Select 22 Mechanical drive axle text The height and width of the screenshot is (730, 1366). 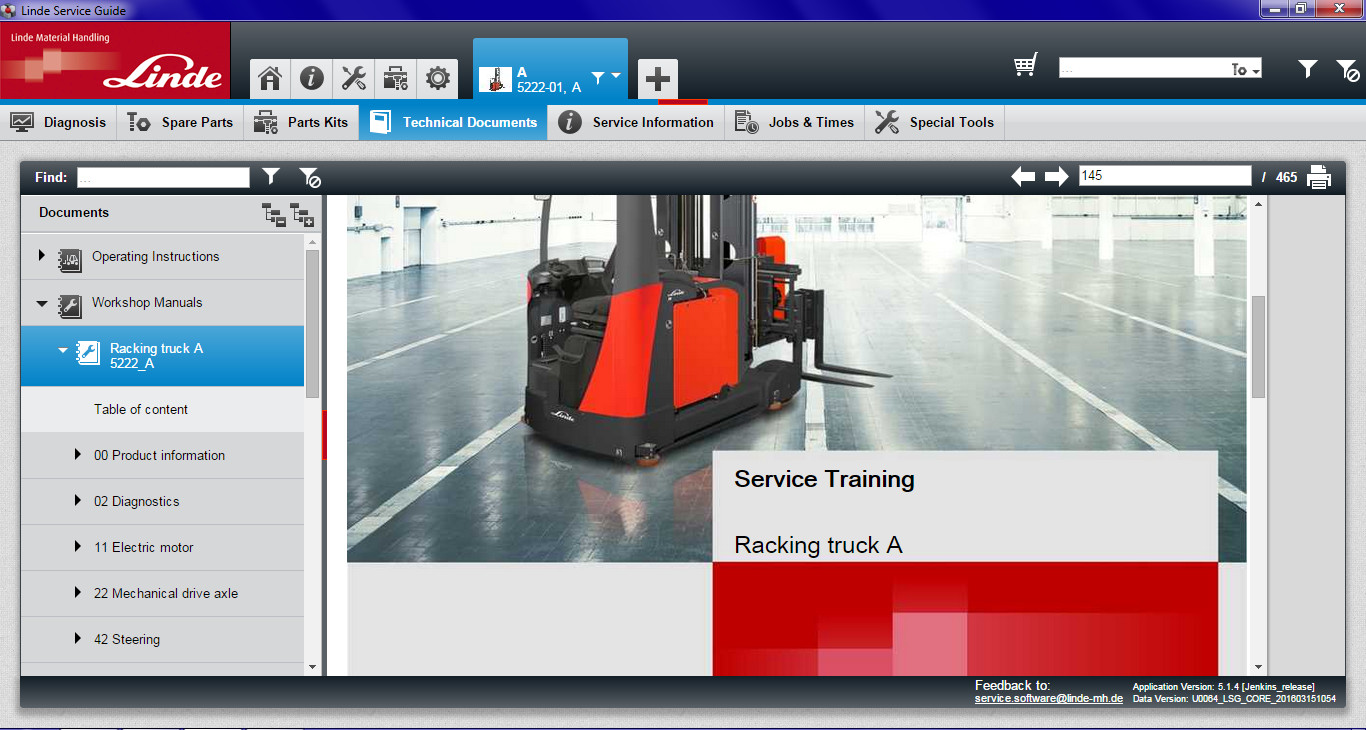166,593
